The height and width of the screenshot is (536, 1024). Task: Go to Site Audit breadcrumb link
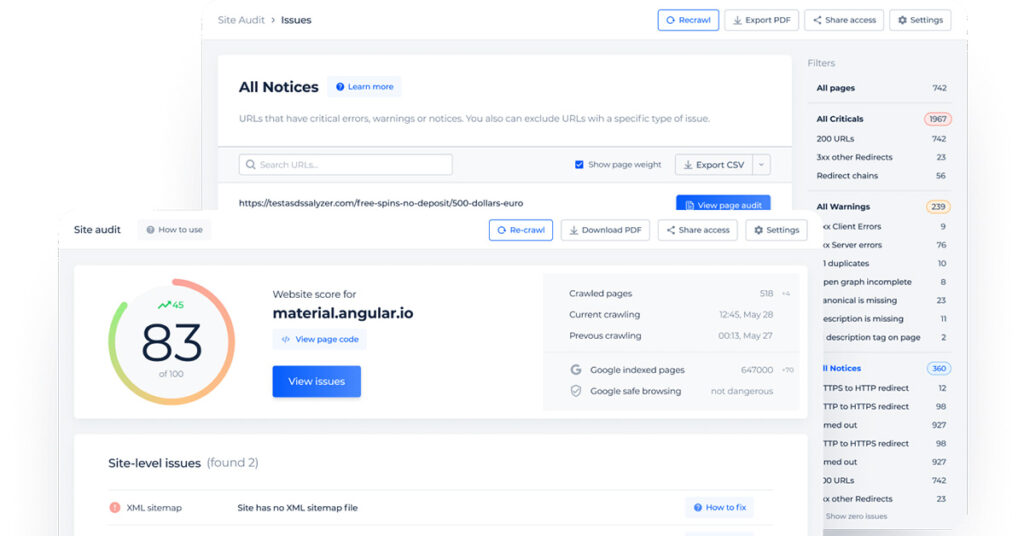(241, 20)
